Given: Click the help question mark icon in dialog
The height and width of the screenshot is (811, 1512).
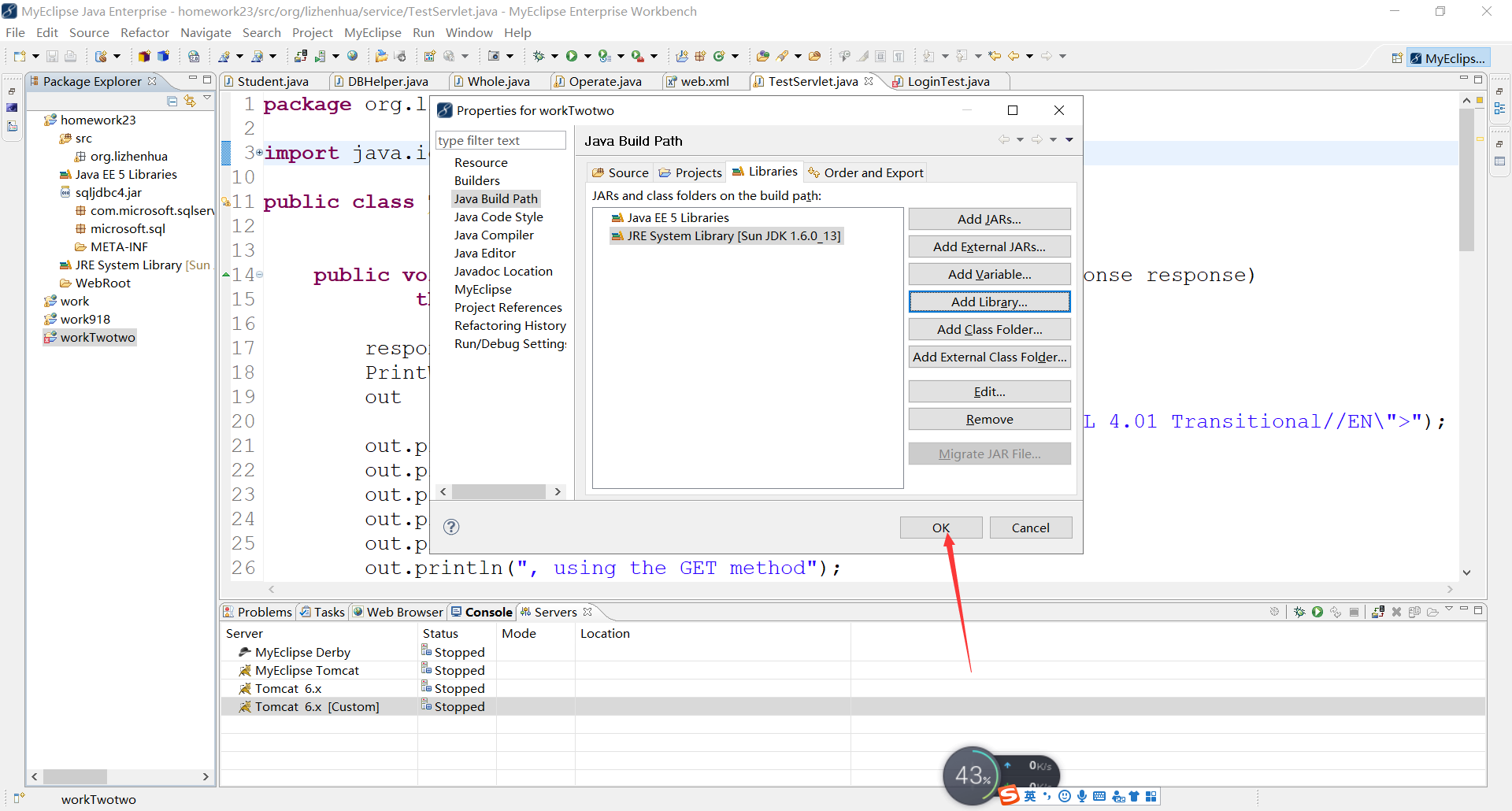Looking at the screenshot, I should (451, 527).
